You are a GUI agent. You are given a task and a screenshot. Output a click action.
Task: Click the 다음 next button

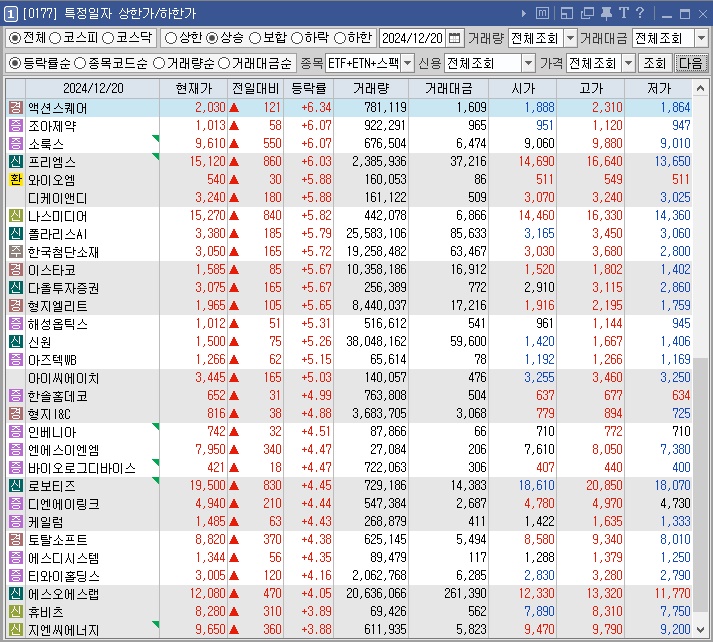pos(691,63)
